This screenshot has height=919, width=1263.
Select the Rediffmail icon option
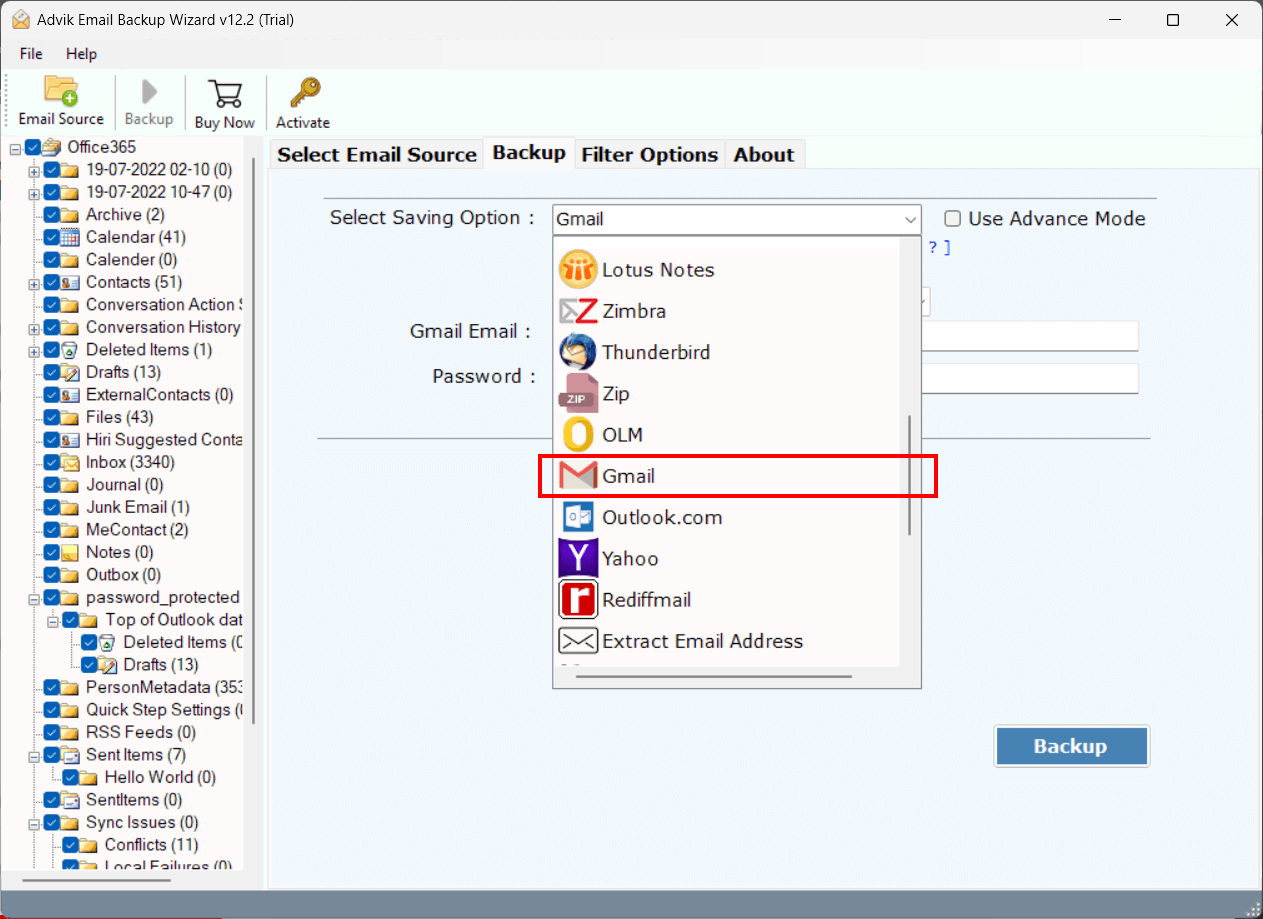(578, 599)
